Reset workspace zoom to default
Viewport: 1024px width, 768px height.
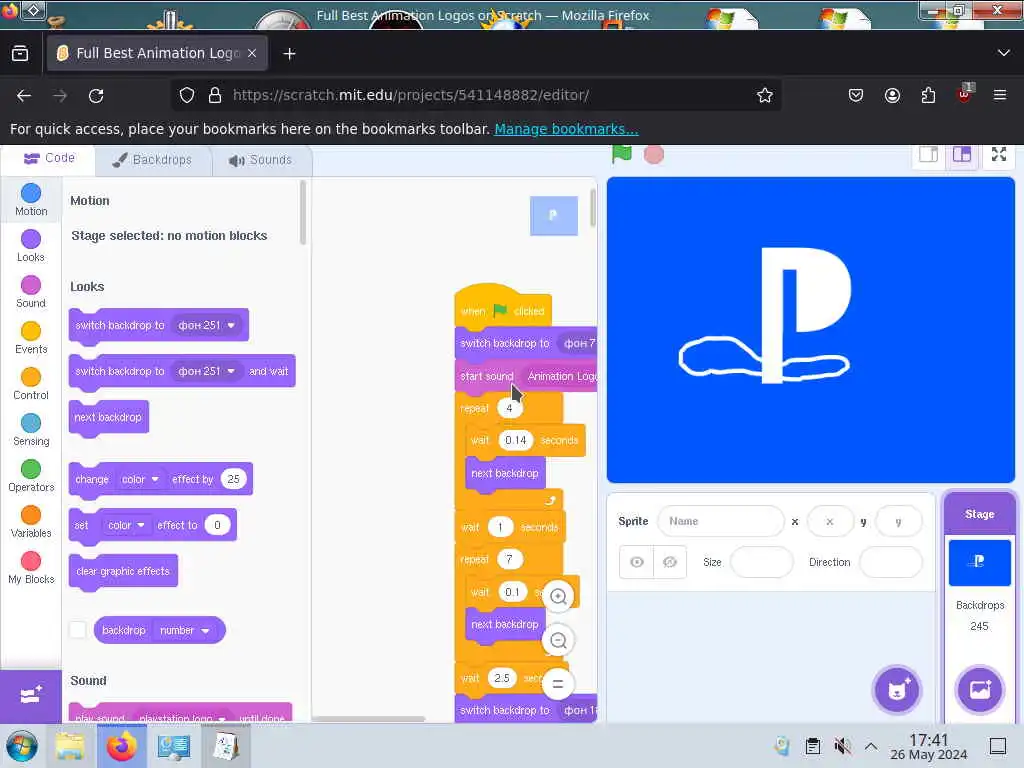click(x=558, y=684)
